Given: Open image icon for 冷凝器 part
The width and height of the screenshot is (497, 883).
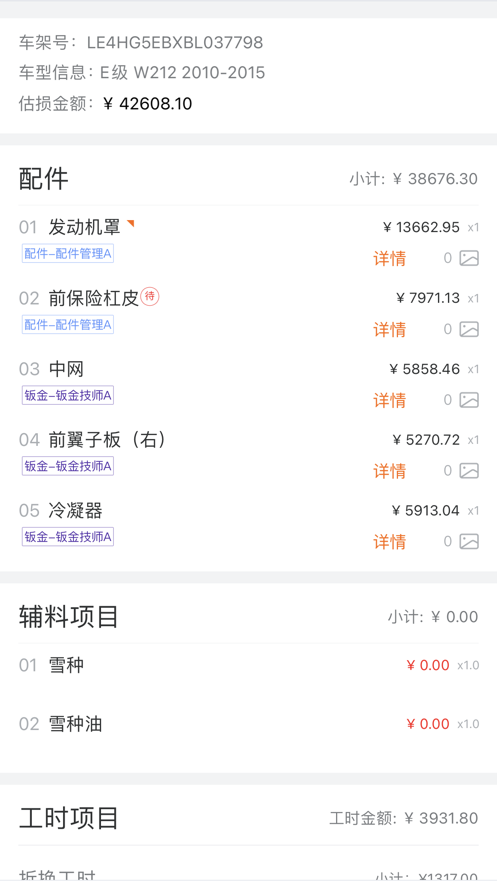Looking at the screenshot, I should pos(469,542).
